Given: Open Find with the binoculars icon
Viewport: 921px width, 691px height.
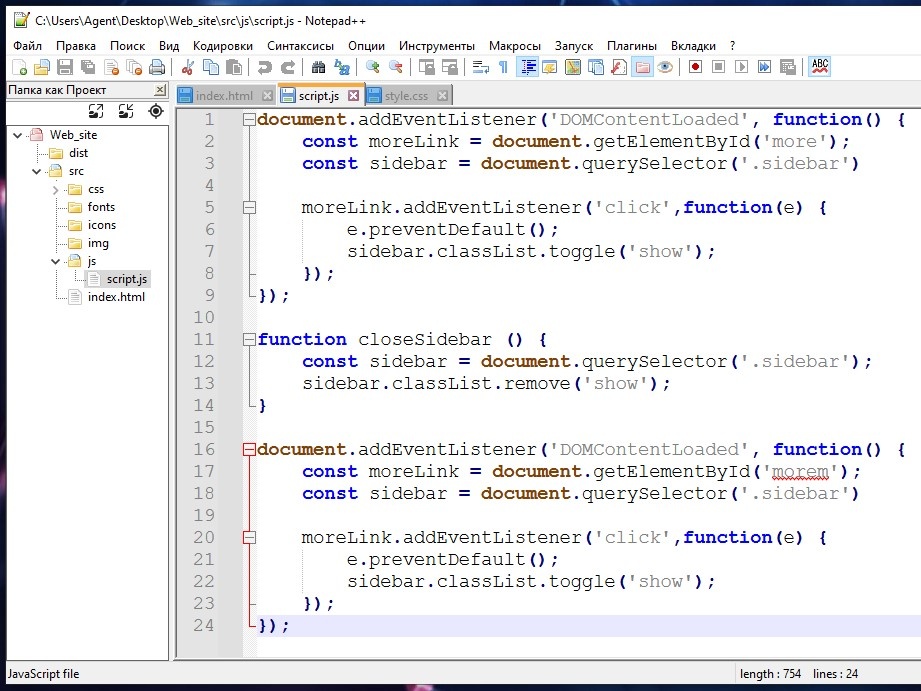Looking at the screenshot, I should (318, 67).
